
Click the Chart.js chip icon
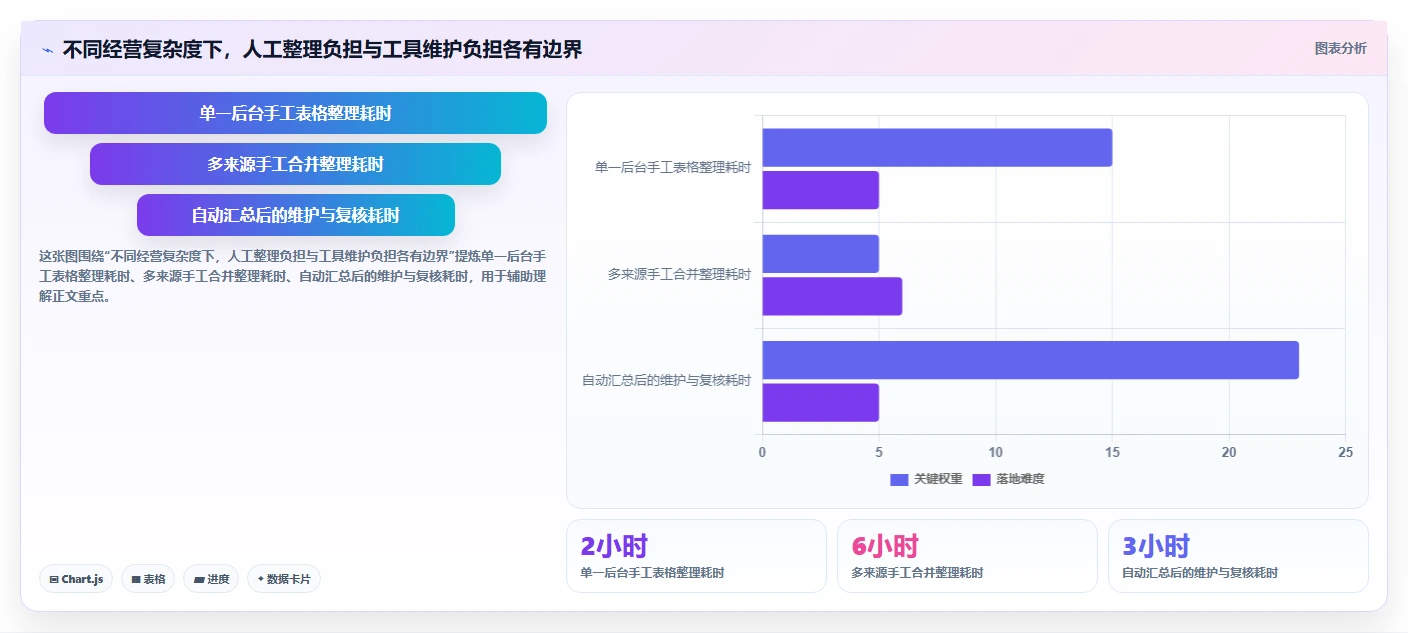tap(54, 579)
